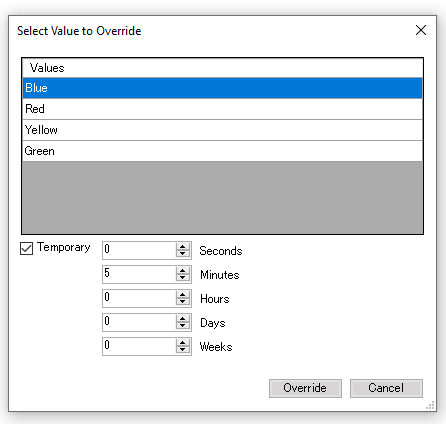446x424 pixels.
Task: Click the Override button
Action: (305, 388)
